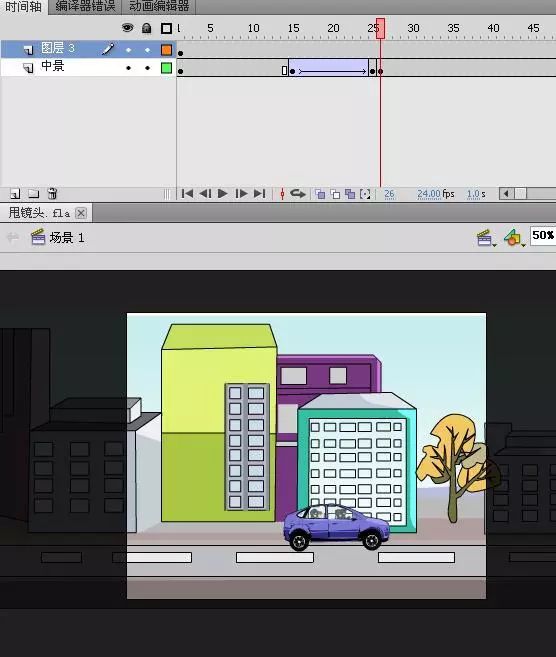The width and height of the screenshot is (556, 657).
Task: Open the Edit Scene dropdown
Action: pyautogui.click(x=486, y=238)
